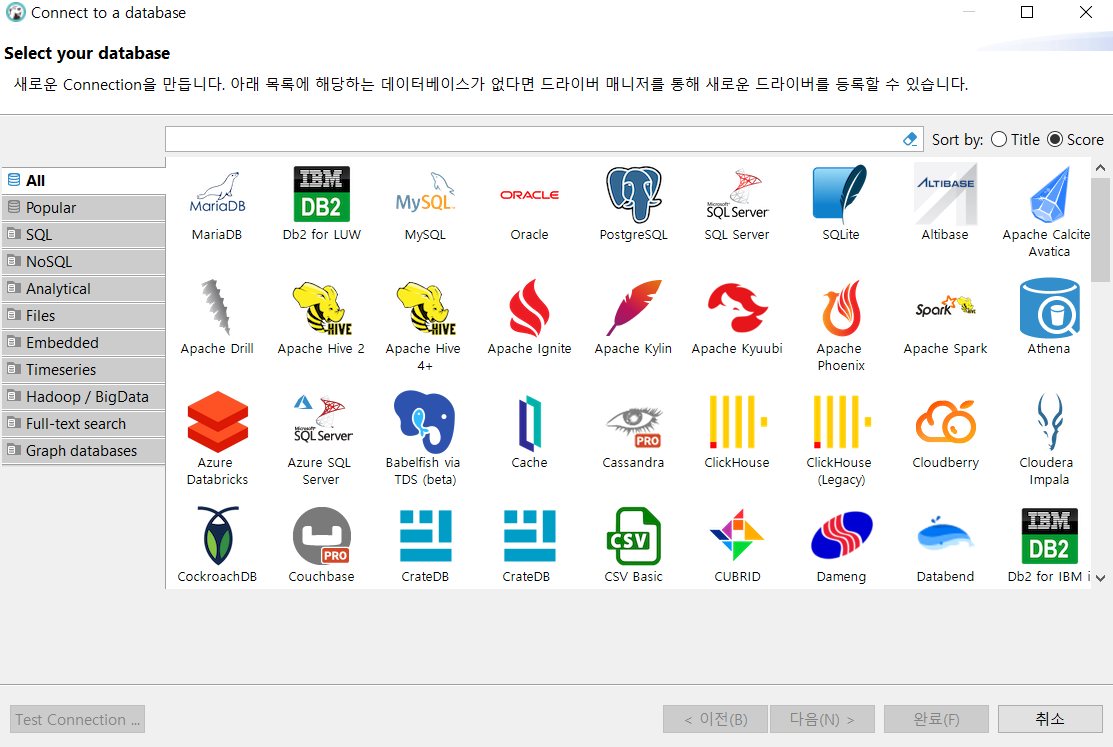Open the Graph databases category

click(84, 450)
